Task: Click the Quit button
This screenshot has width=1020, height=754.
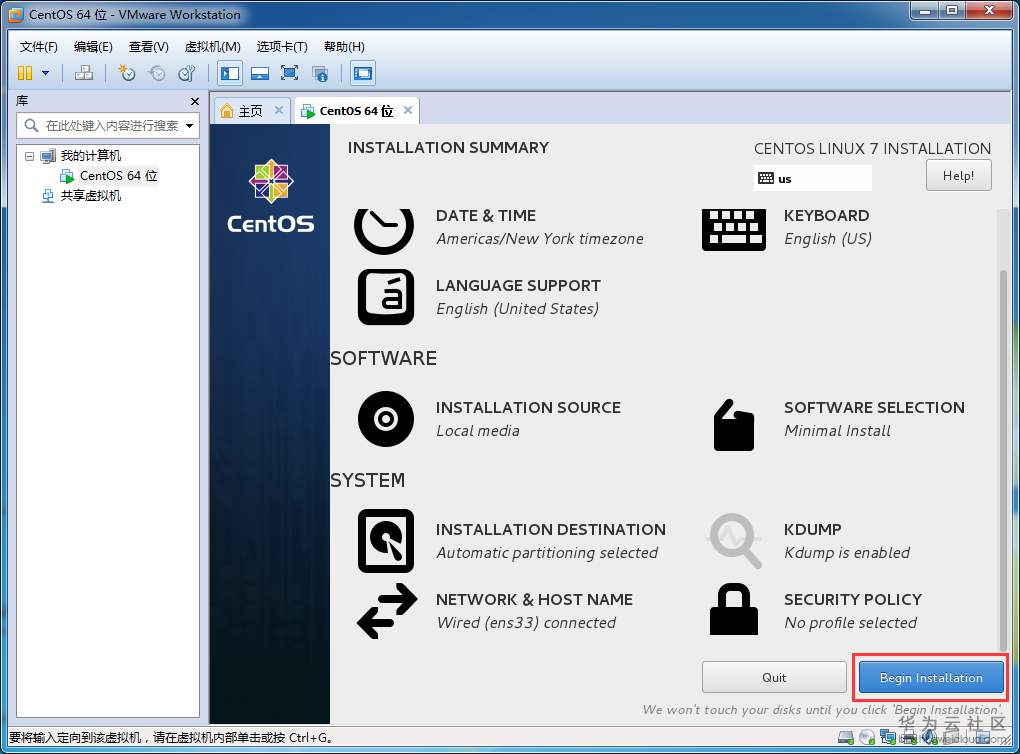Action: (774, 677)
